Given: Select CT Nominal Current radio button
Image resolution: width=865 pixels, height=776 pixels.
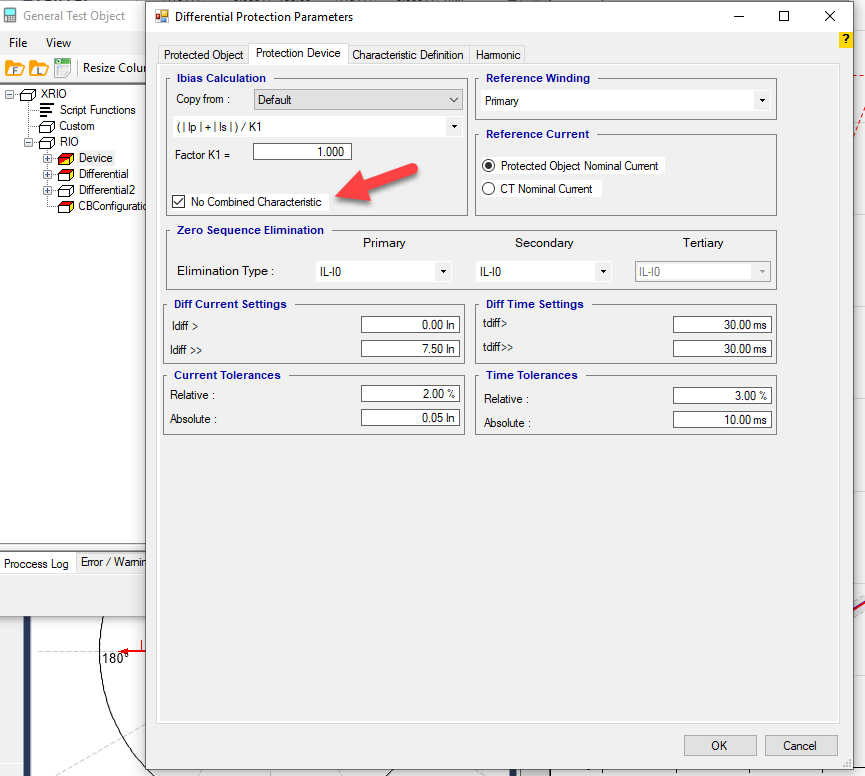Looking at the screenshot, I should point(489,189).
